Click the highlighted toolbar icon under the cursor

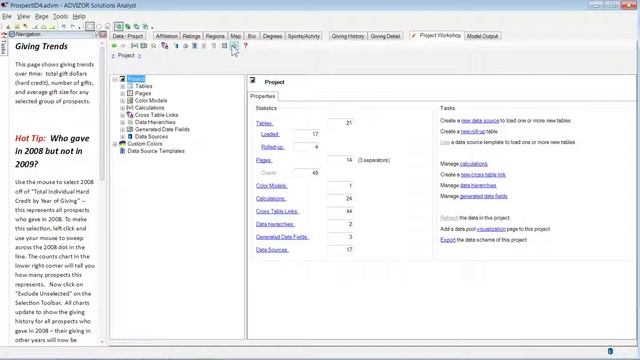[x=234, y=46]
